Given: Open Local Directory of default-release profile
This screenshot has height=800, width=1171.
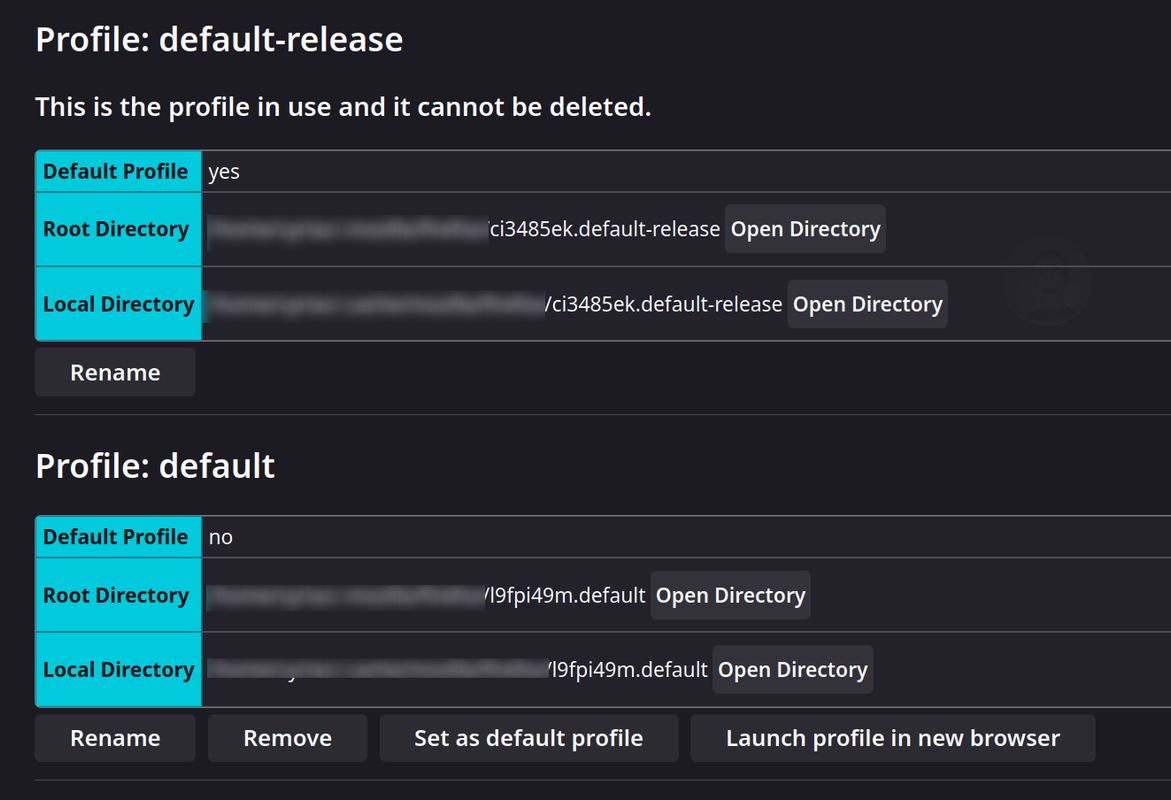Looking at the screenshot, I should (867, 304).
